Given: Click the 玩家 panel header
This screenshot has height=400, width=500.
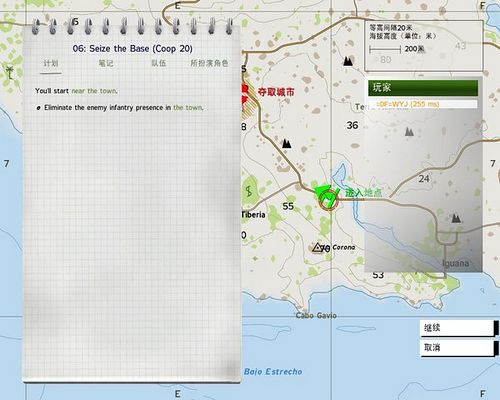Looking at the screenshot, I should pyautogui.click(x=423, y=88).
